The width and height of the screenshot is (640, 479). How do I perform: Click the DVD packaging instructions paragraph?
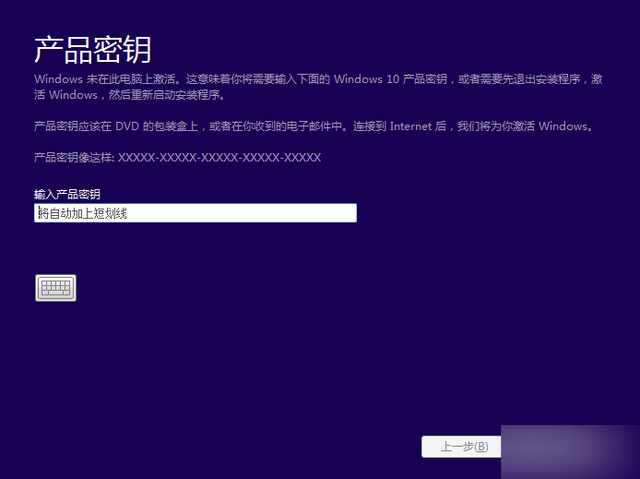click(313, 126)
